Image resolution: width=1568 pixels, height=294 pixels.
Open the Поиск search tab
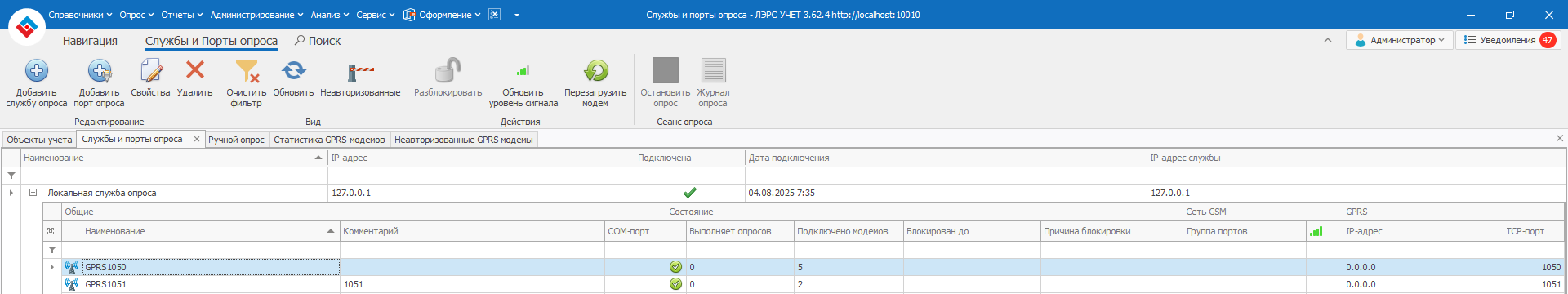[318, 41]
